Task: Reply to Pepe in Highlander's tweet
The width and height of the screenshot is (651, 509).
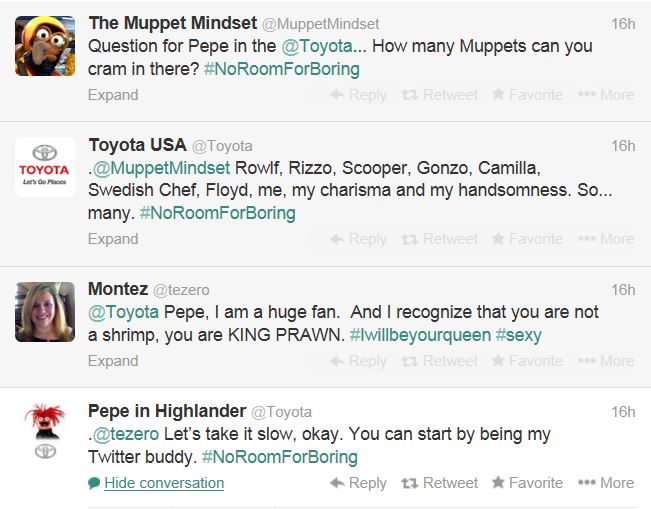Action: (x=358, y=482)
